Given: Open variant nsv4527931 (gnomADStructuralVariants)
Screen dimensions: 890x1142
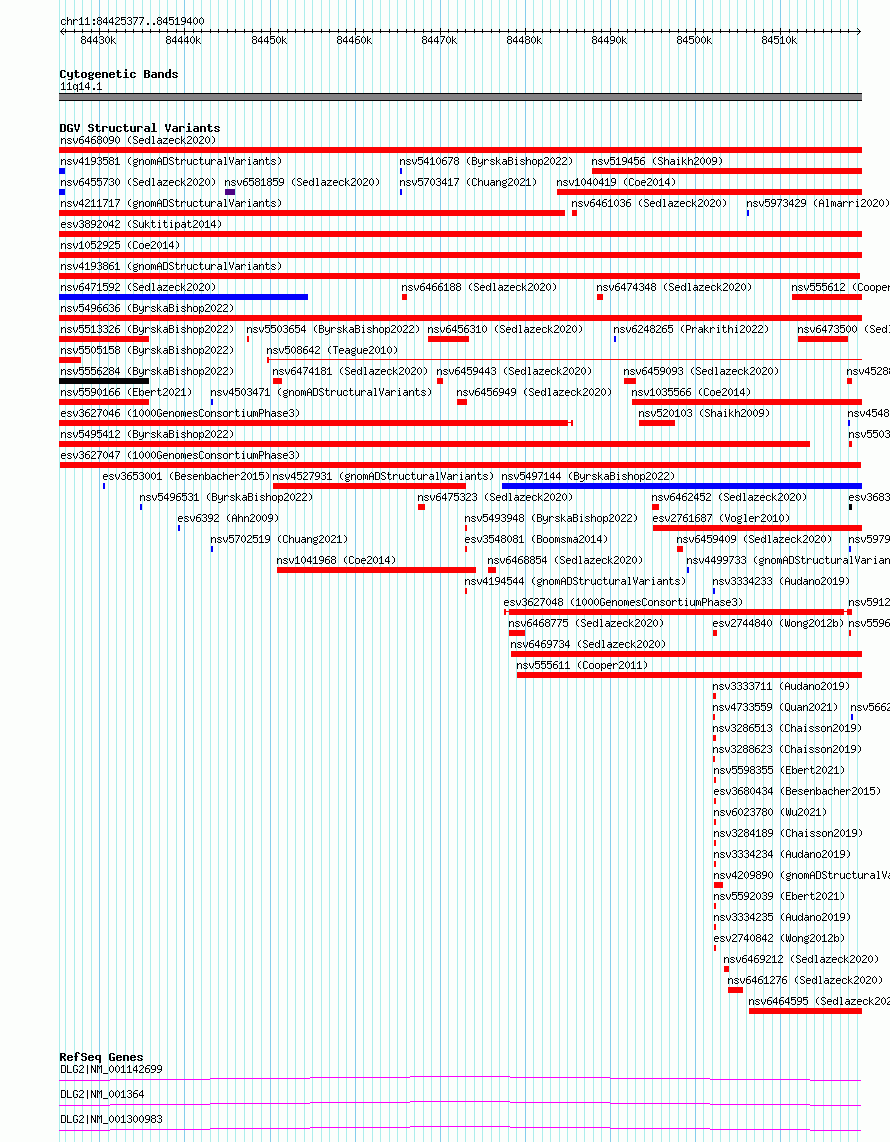Looking at the screenshot, I should [383, 477].
